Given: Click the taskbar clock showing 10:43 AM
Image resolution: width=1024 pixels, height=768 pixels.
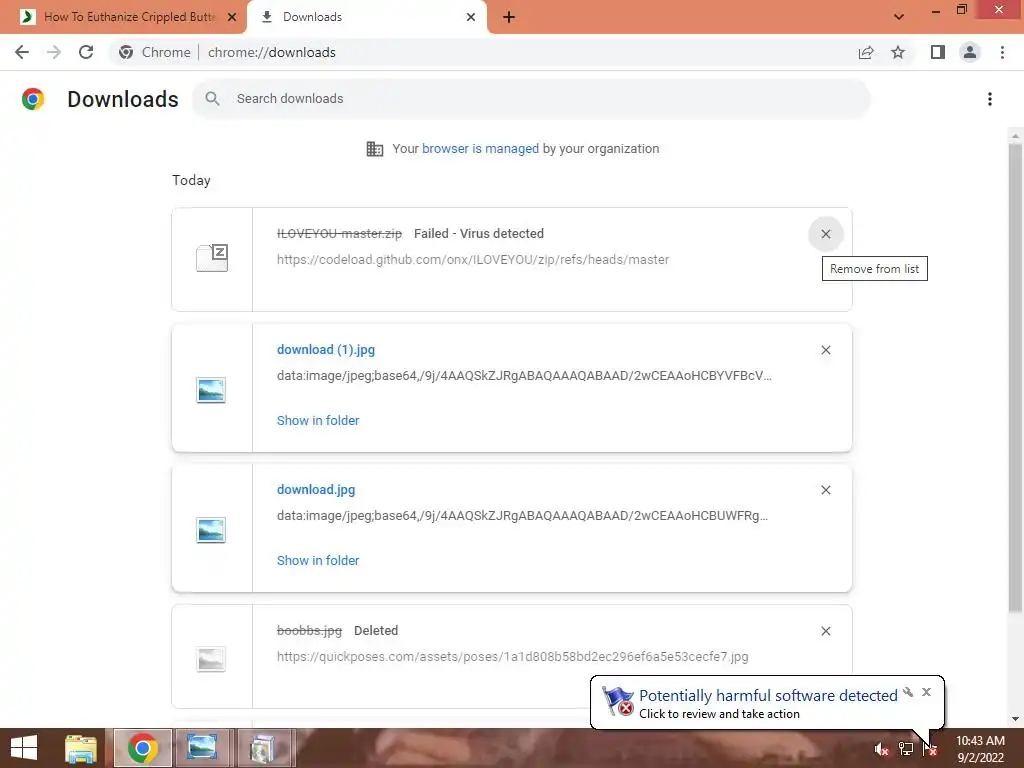Looking at the screenshot, I should (980, 749).
